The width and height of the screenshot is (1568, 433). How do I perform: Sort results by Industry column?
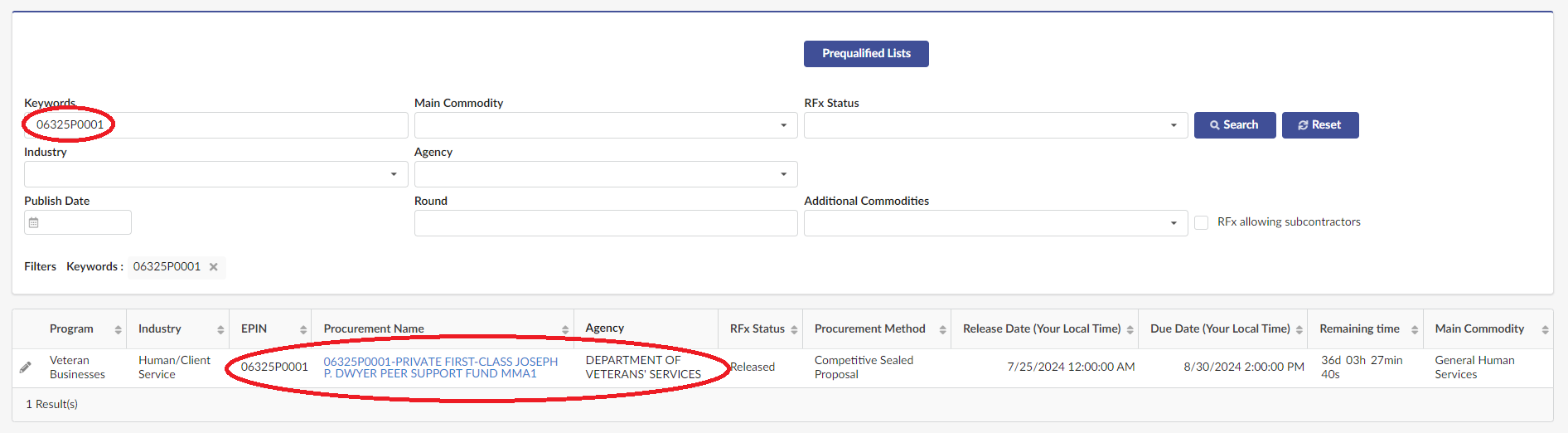tap(220, 330)
